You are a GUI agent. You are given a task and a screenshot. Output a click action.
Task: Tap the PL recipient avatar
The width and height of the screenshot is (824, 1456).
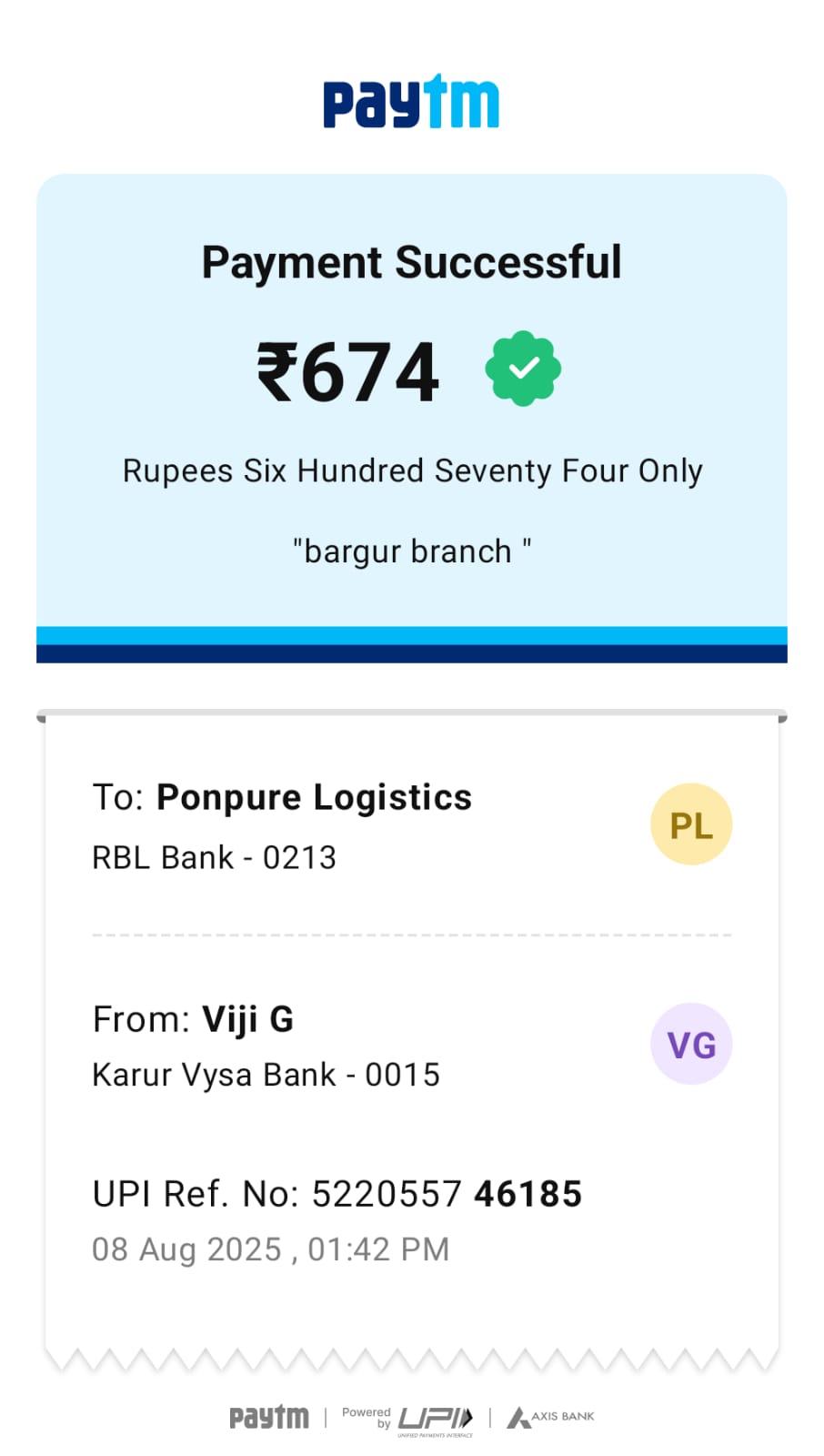coord(691,824)
